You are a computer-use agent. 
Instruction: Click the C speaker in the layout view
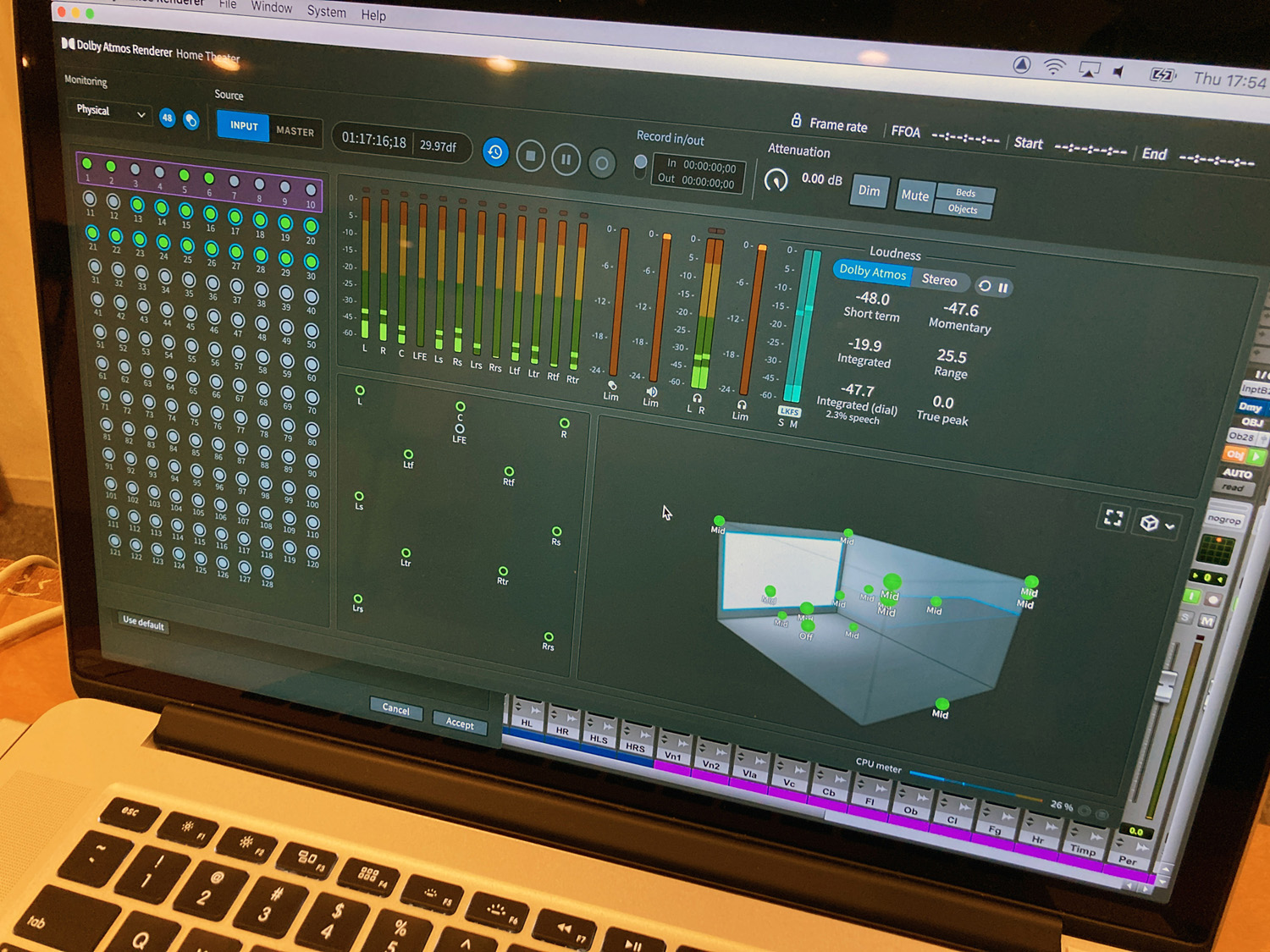click(x=460, y=407)
